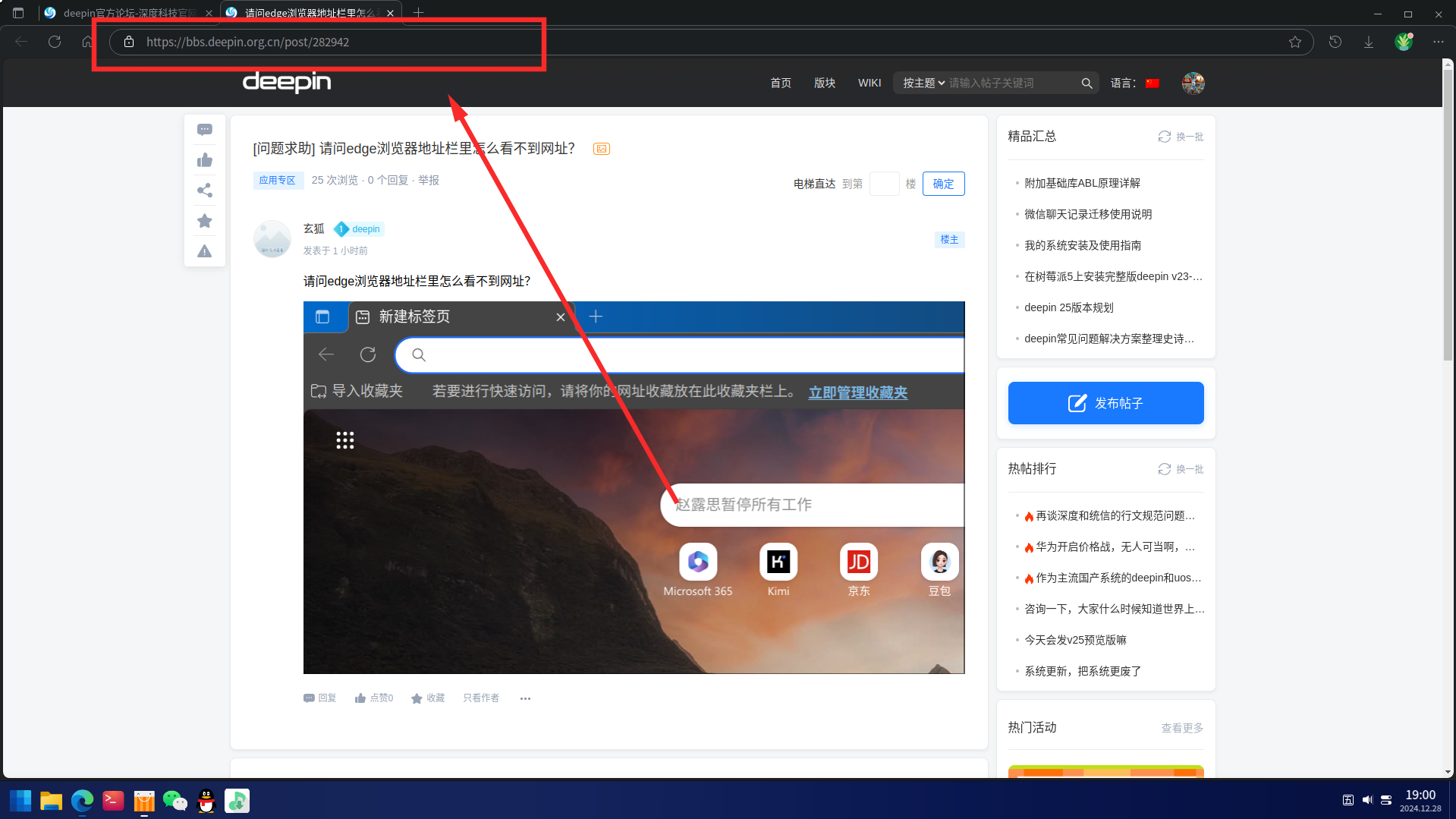Click the floor number input box

click(884, 184)
